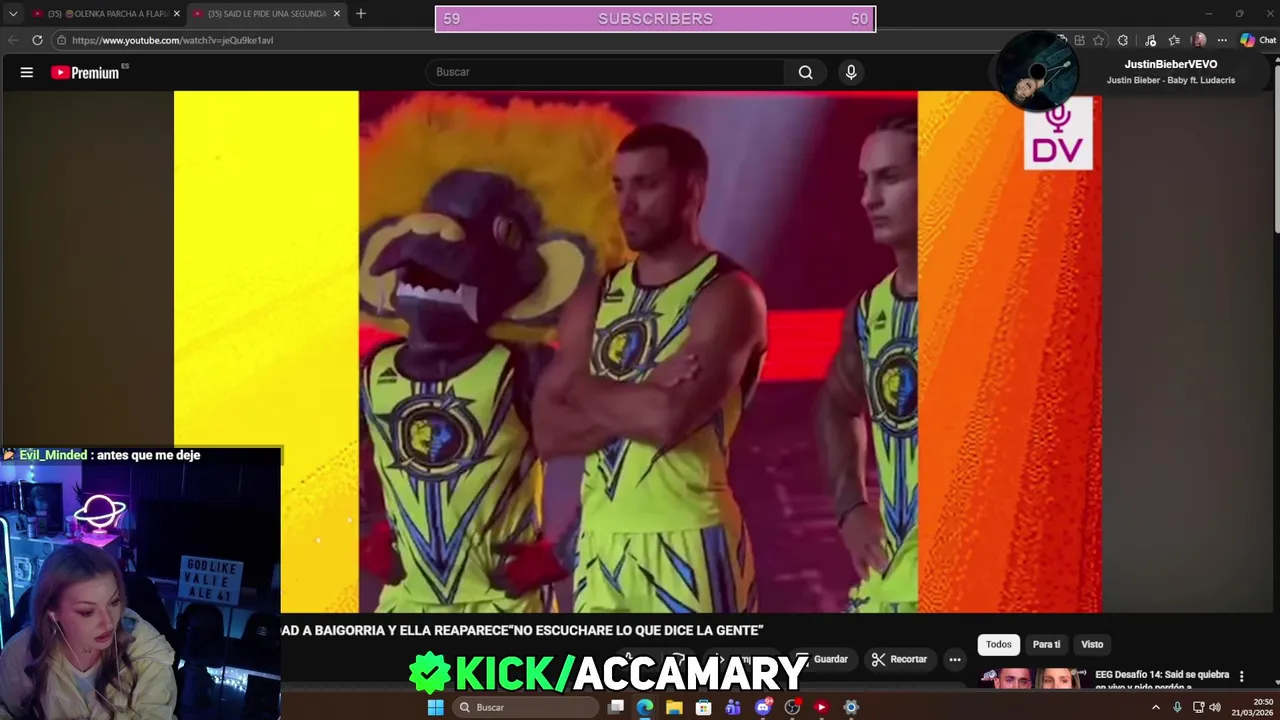This screenshot has height=720, width=1280.
Task: Open media control music note icon
Action: pos(1151,40)
